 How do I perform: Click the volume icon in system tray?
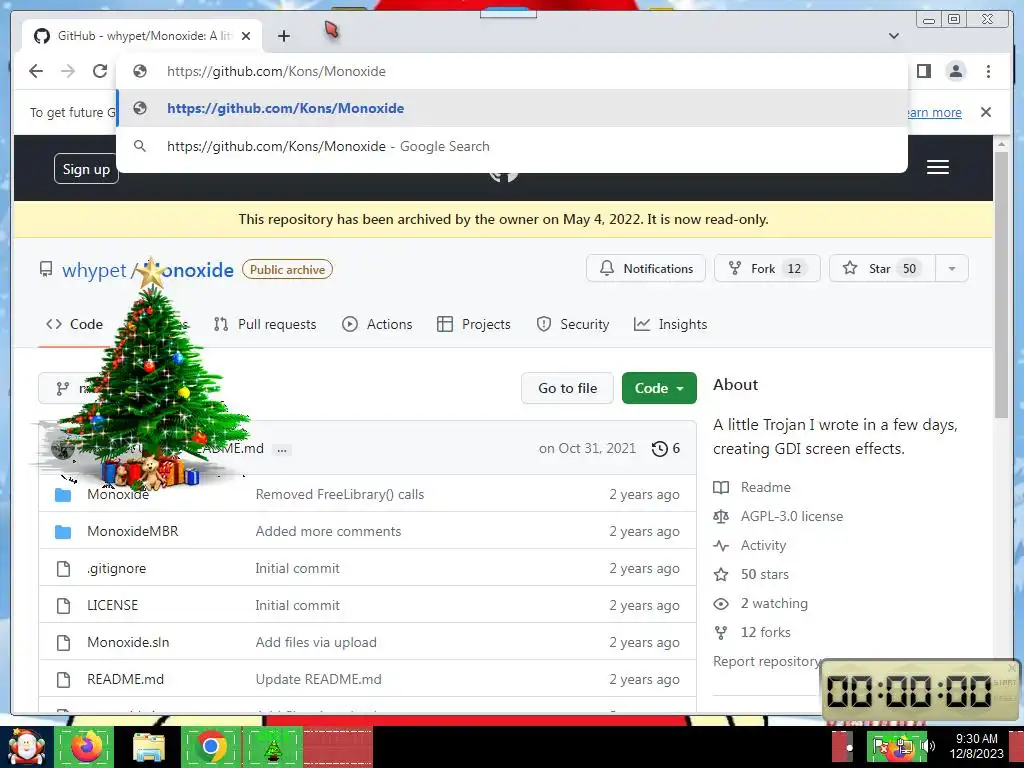point(928,746)
